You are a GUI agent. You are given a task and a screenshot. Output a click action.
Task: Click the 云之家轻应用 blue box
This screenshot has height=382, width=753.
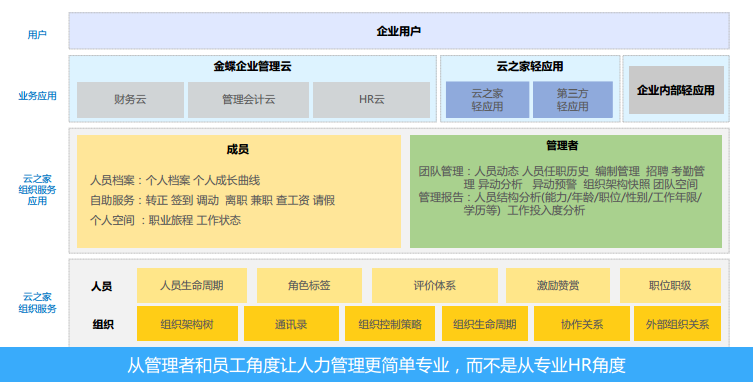pos(487,100)
